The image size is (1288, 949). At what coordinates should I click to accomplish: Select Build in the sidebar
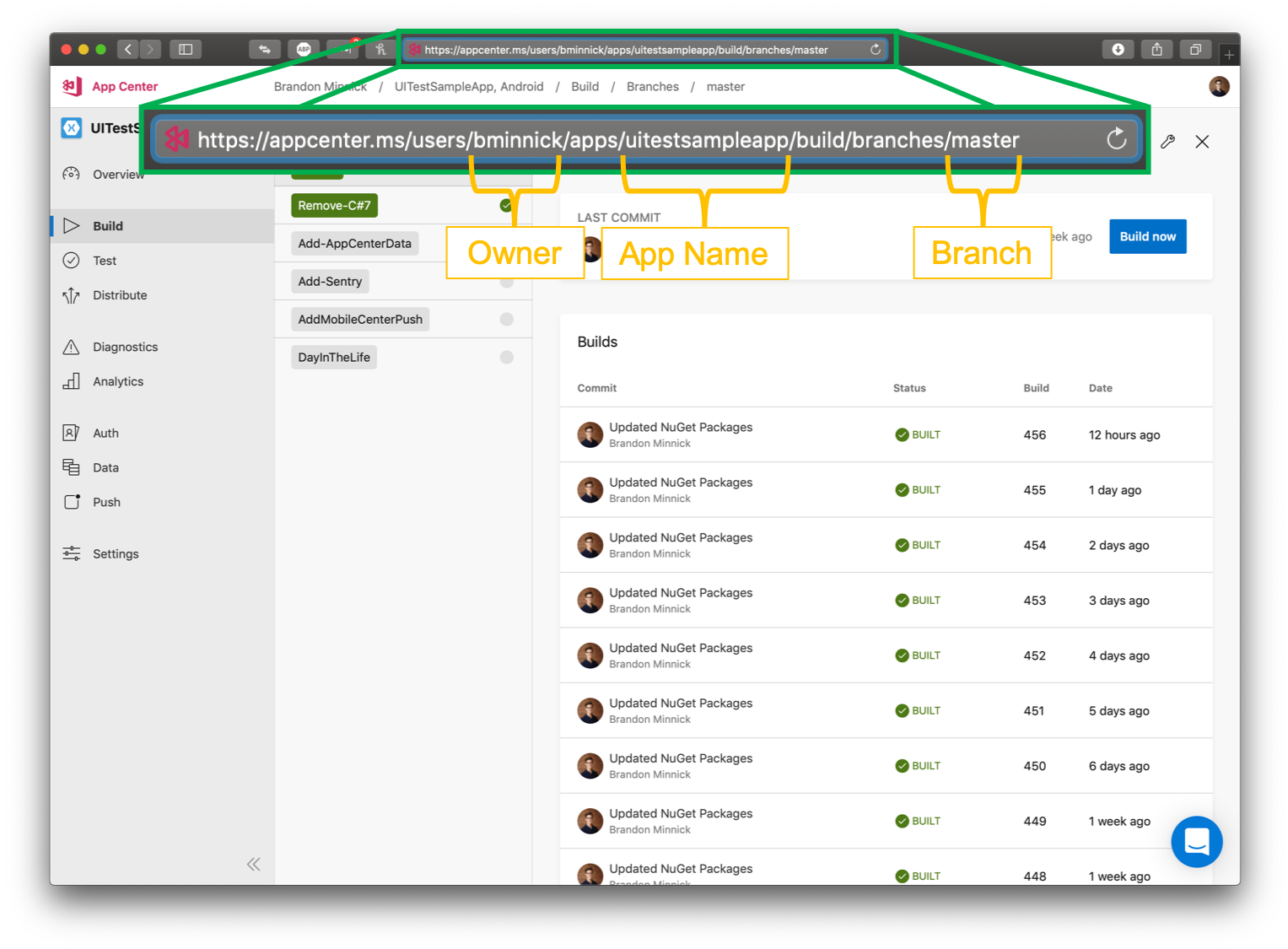tap(162, 226)
